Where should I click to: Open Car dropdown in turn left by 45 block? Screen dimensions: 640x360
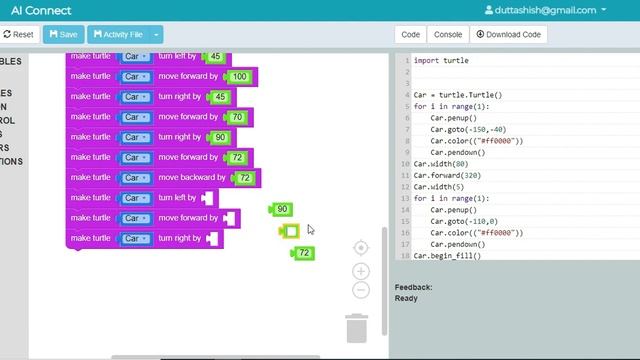point(136,56)
